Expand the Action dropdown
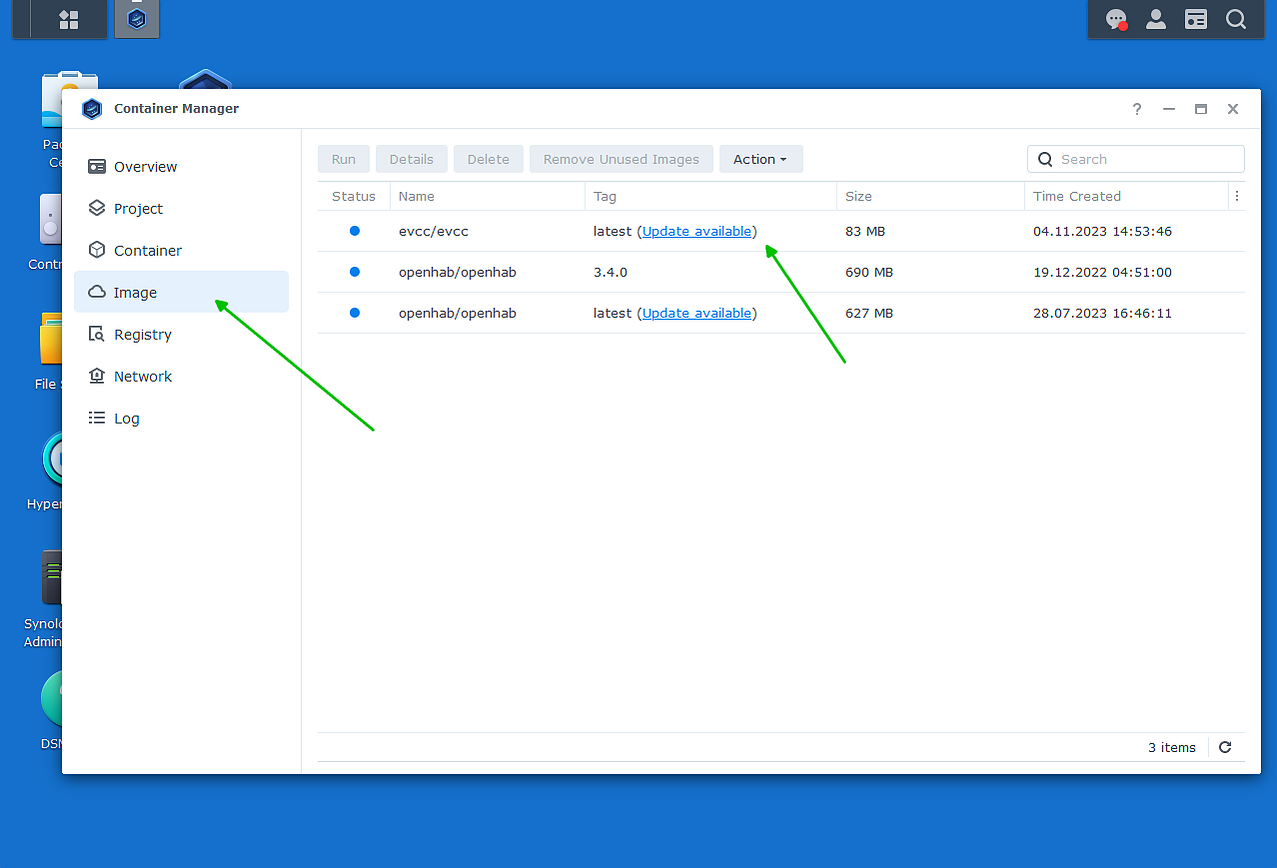Viewport: 1277px width, 868px height. pyautogui.click(x=761, y=159)
